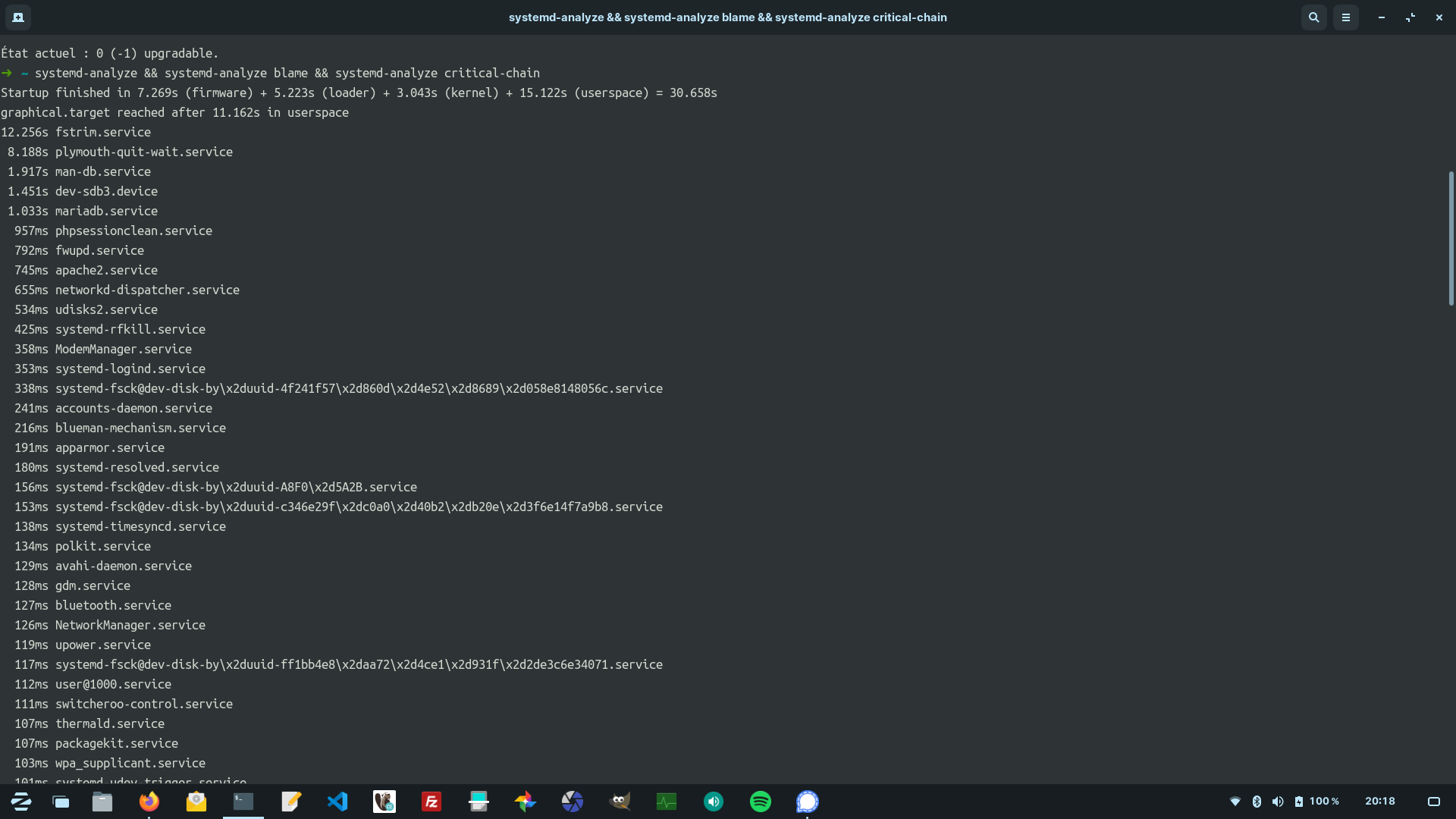Open Spotify from the taskbar

coord(761,802)
